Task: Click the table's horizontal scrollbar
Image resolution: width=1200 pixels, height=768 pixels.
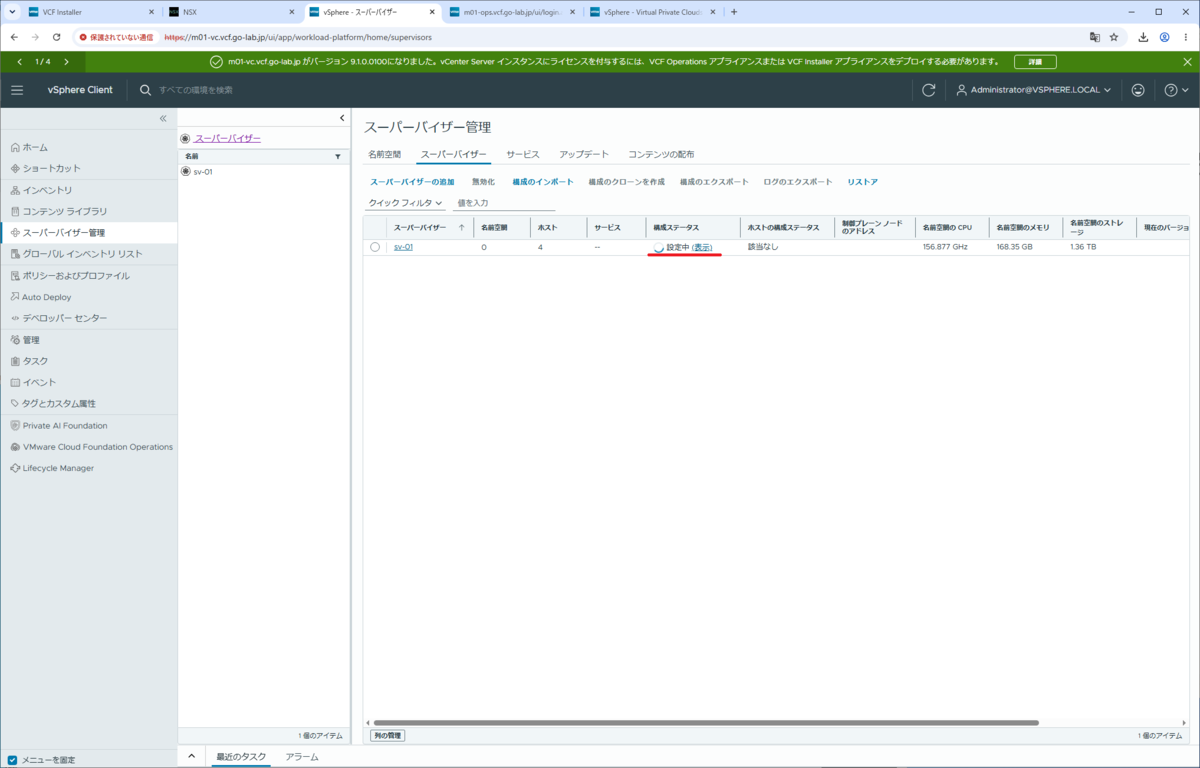Action: click(x=705, y=722)
